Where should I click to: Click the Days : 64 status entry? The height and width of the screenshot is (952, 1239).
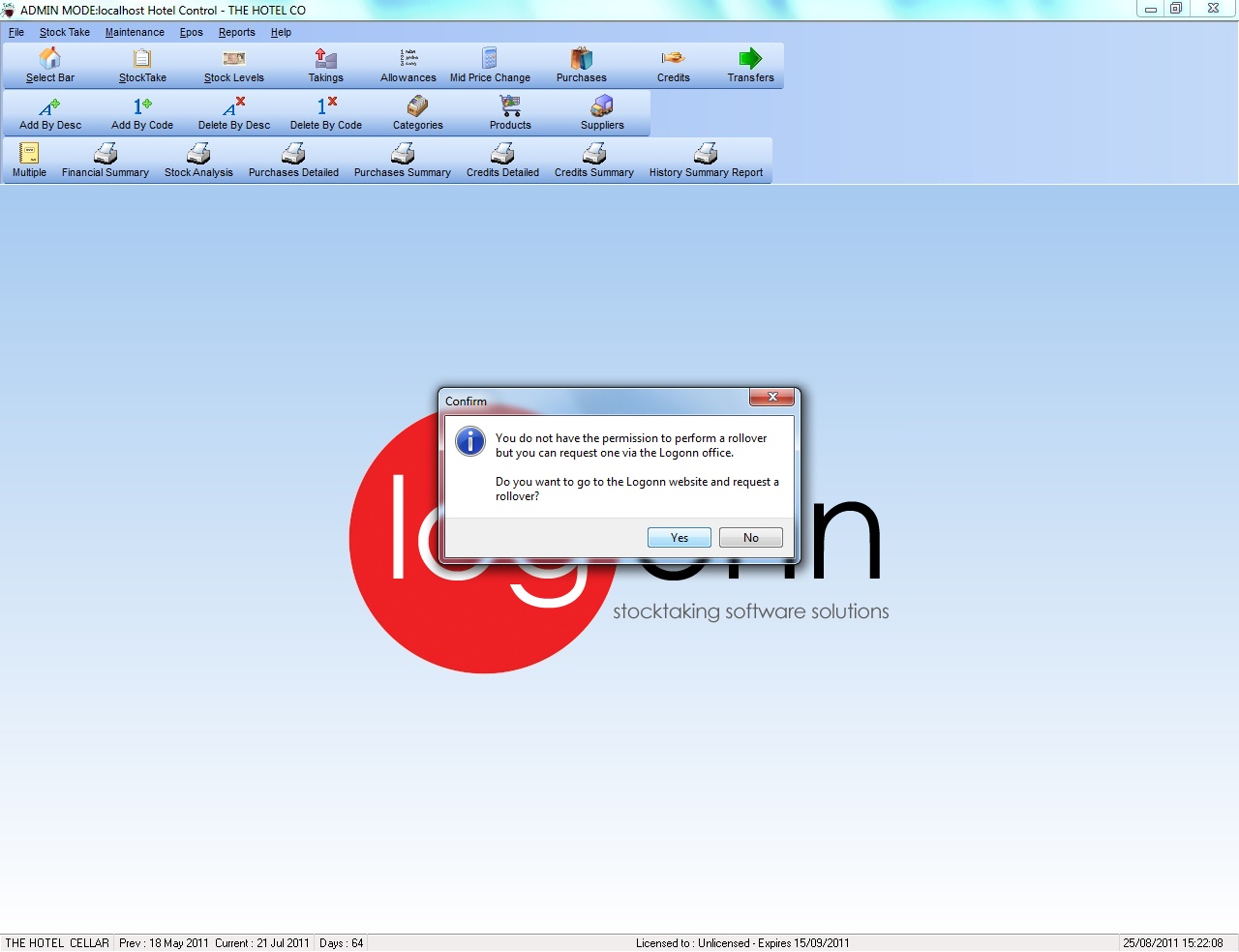(x=342, y=943)
